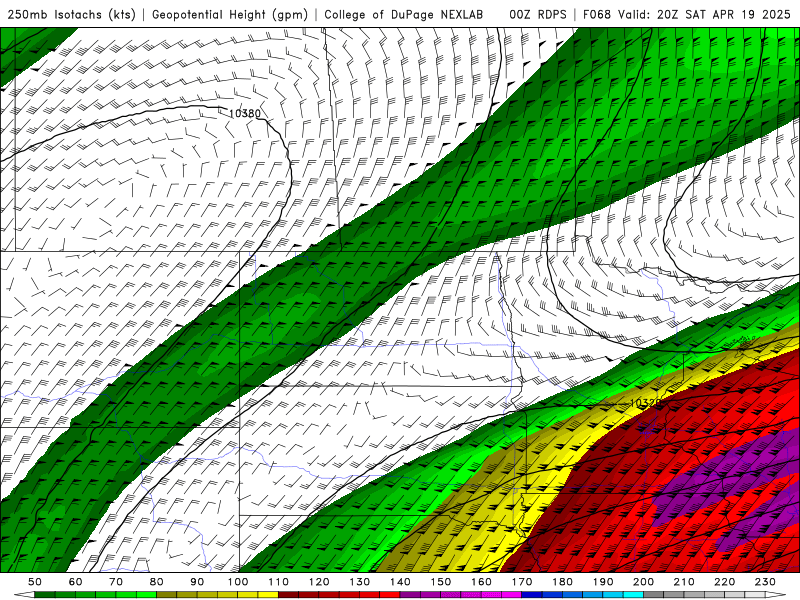800x600 pixels.
Task: Click the 190 isotach scale value
Action: coord(603,582)
